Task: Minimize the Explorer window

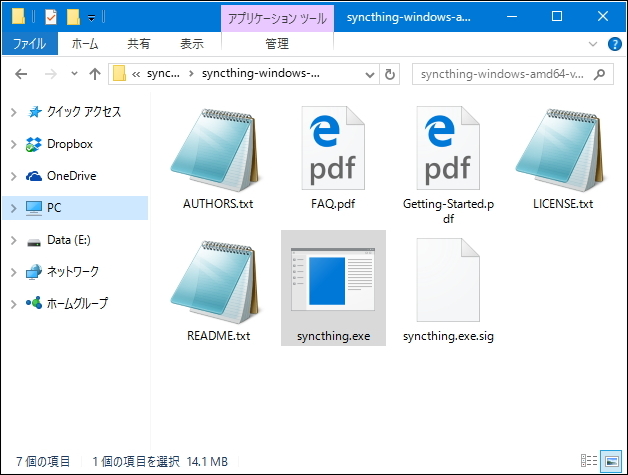Action: point(511,16)
